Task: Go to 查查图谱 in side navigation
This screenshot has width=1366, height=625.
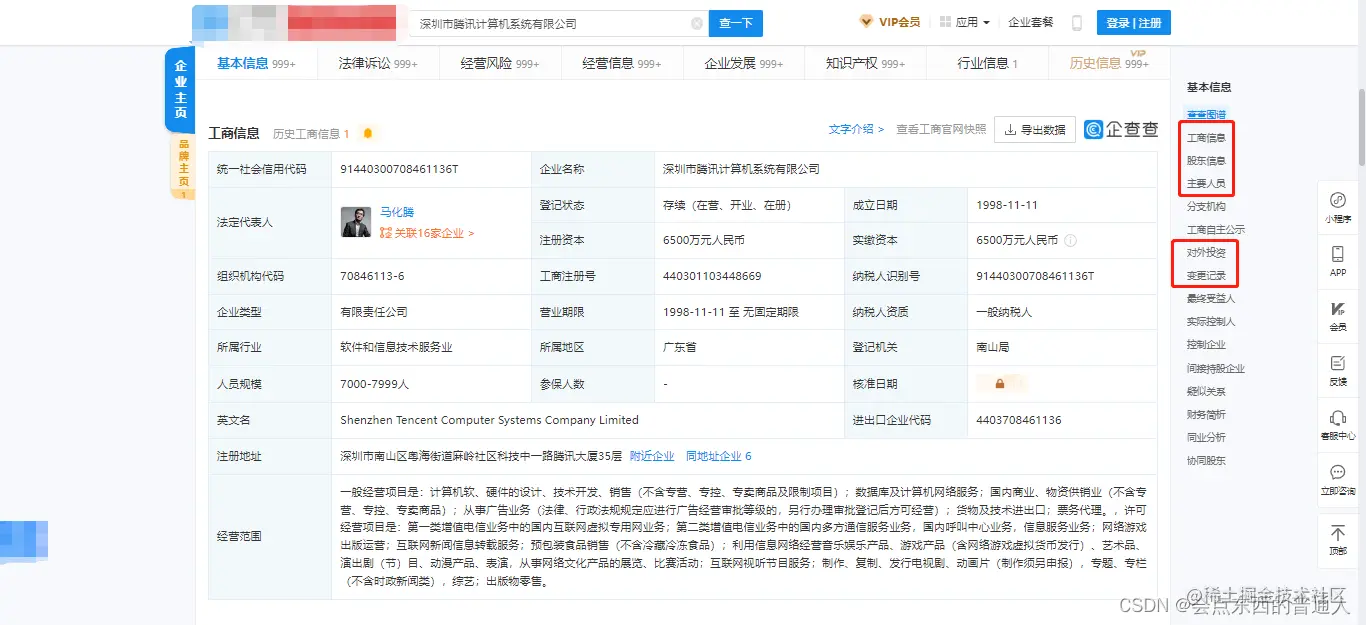Action: click(1206, 115)
